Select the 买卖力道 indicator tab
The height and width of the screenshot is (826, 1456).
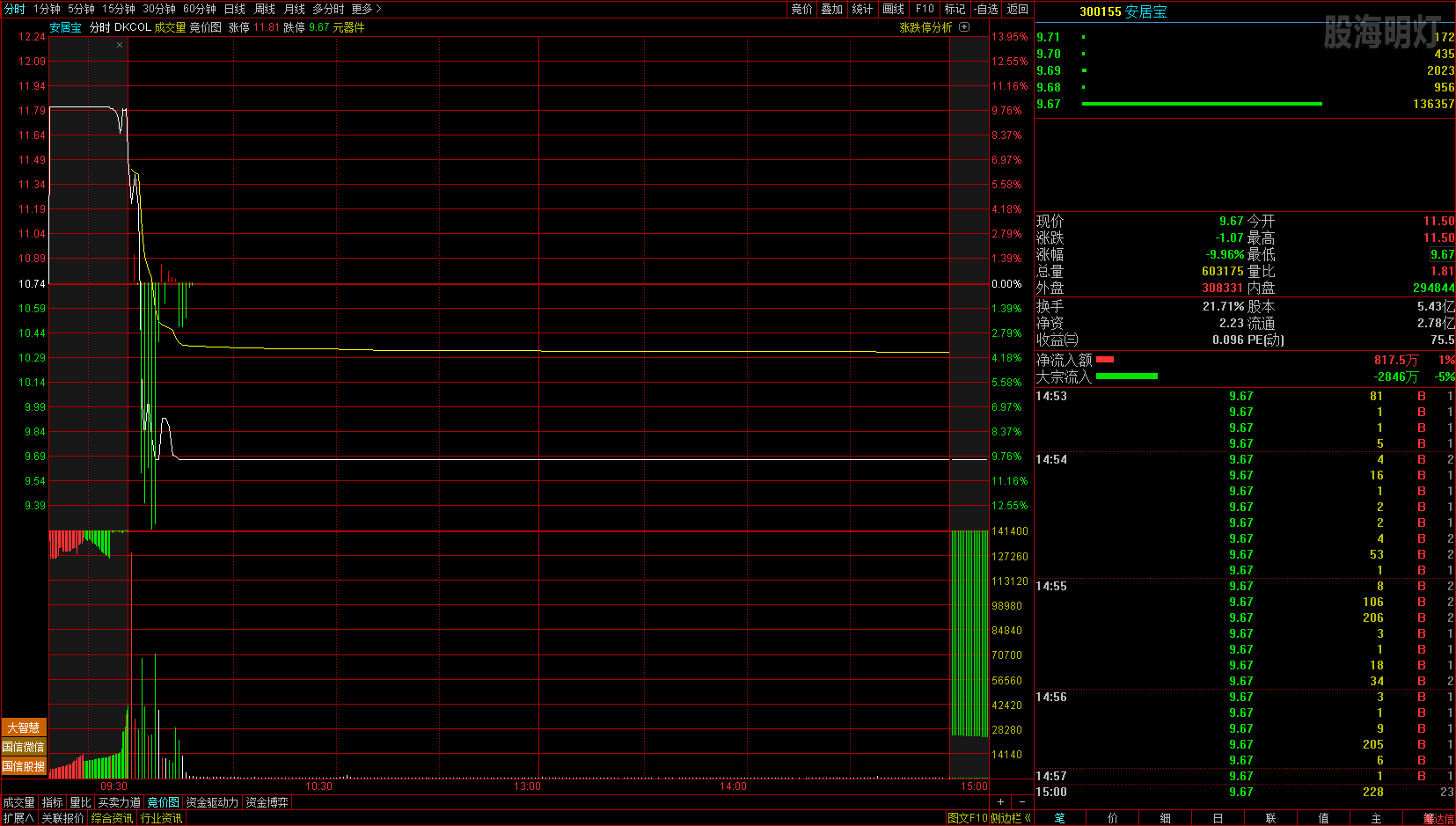pos(119,802)
